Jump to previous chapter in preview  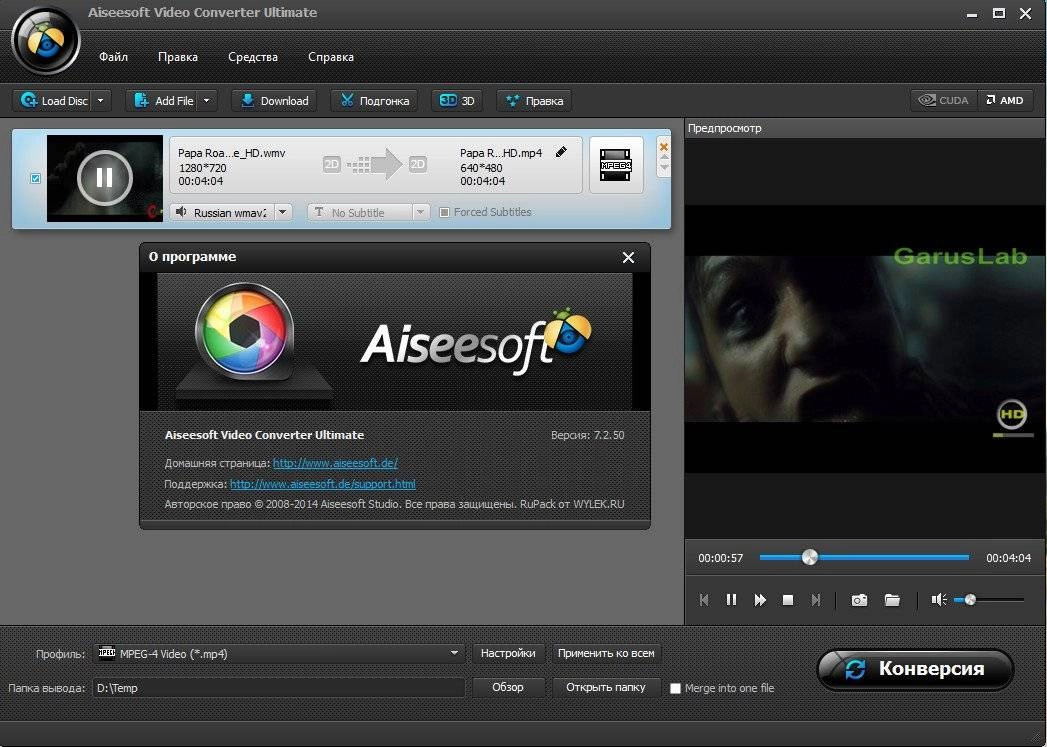(x=704, y=599)
